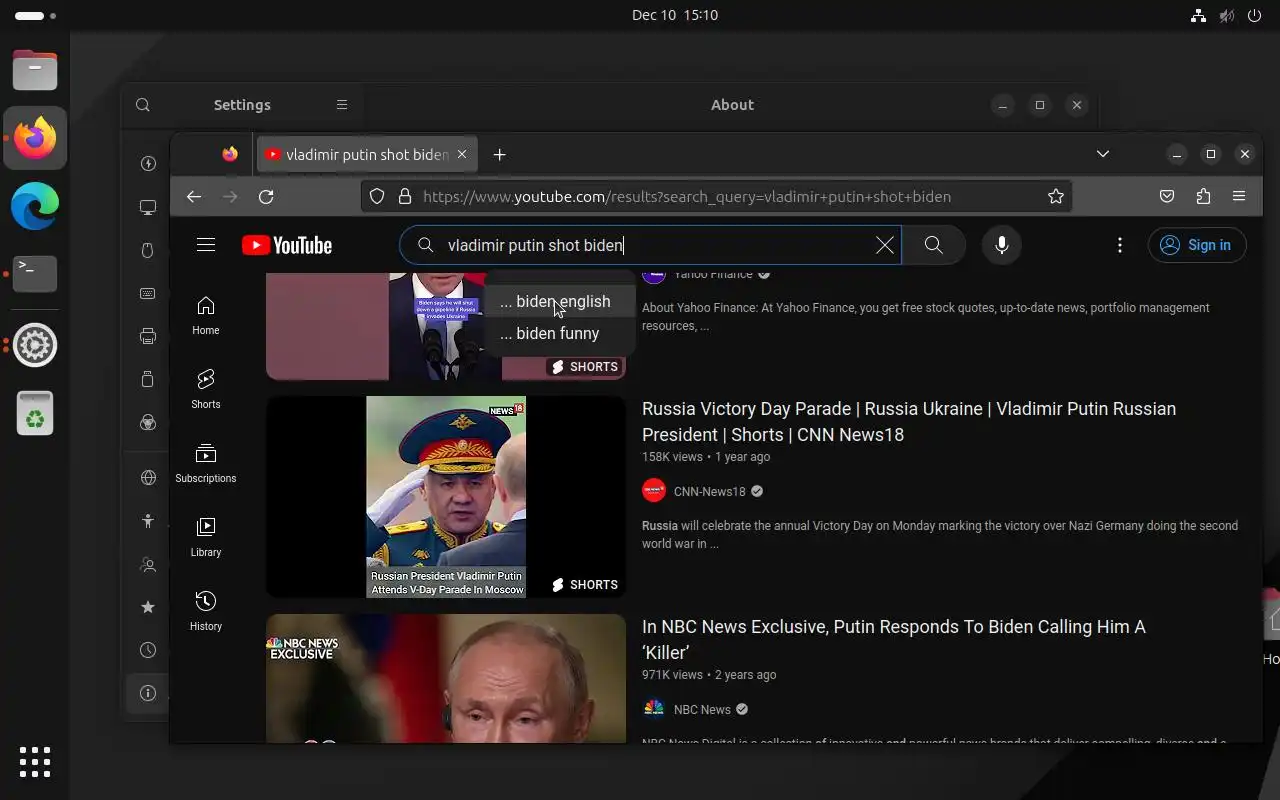Select Default Apps star in Settings sidebar
Image resolution: width=1280 pixels, height=800 pixels.
[x=148, y=607]
